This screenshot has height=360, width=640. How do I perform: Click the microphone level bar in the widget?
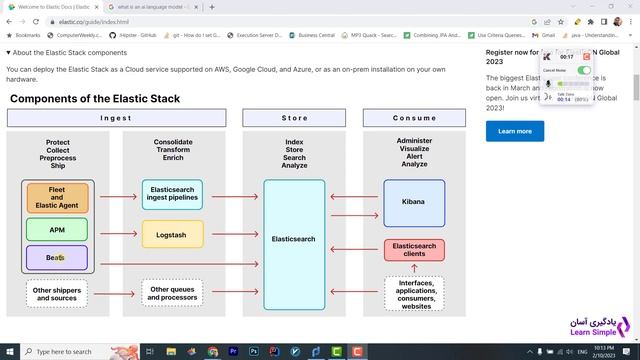pyautogui.click(x=573, y=84)
